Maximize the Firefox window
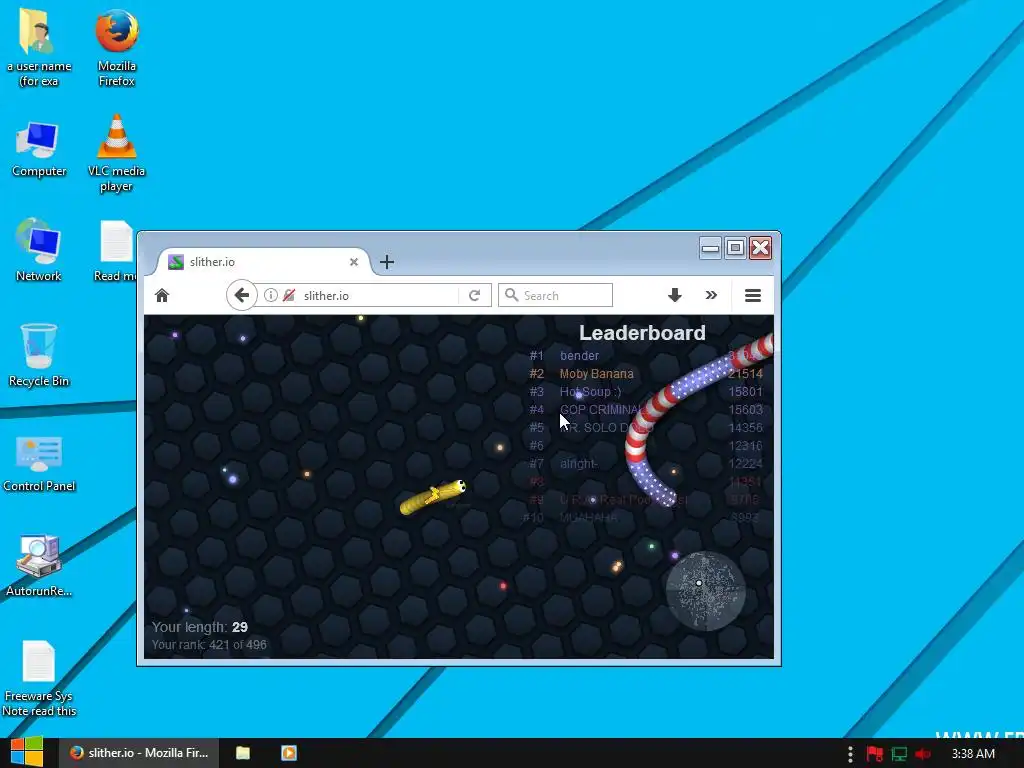 [x=735, y=248]
